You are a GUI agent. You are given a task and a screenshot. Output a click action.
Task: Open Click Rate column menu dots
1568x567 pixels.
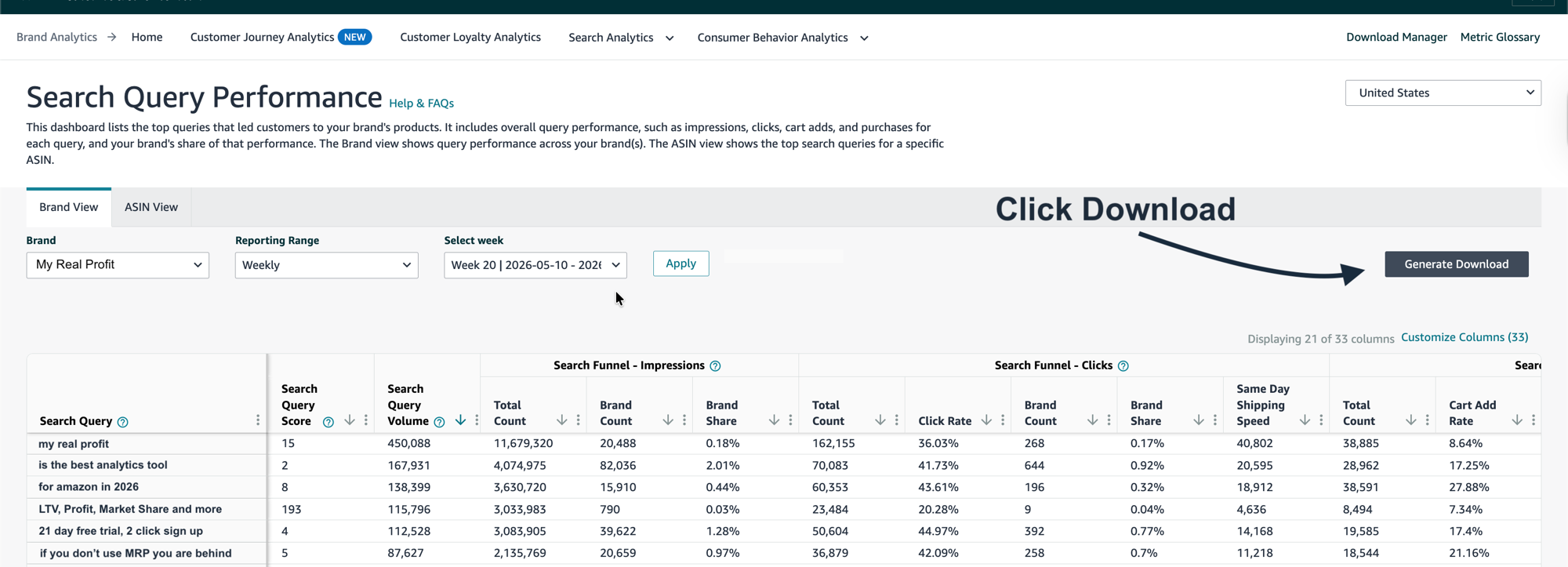pyautogui.click(x=1003, y=420)
